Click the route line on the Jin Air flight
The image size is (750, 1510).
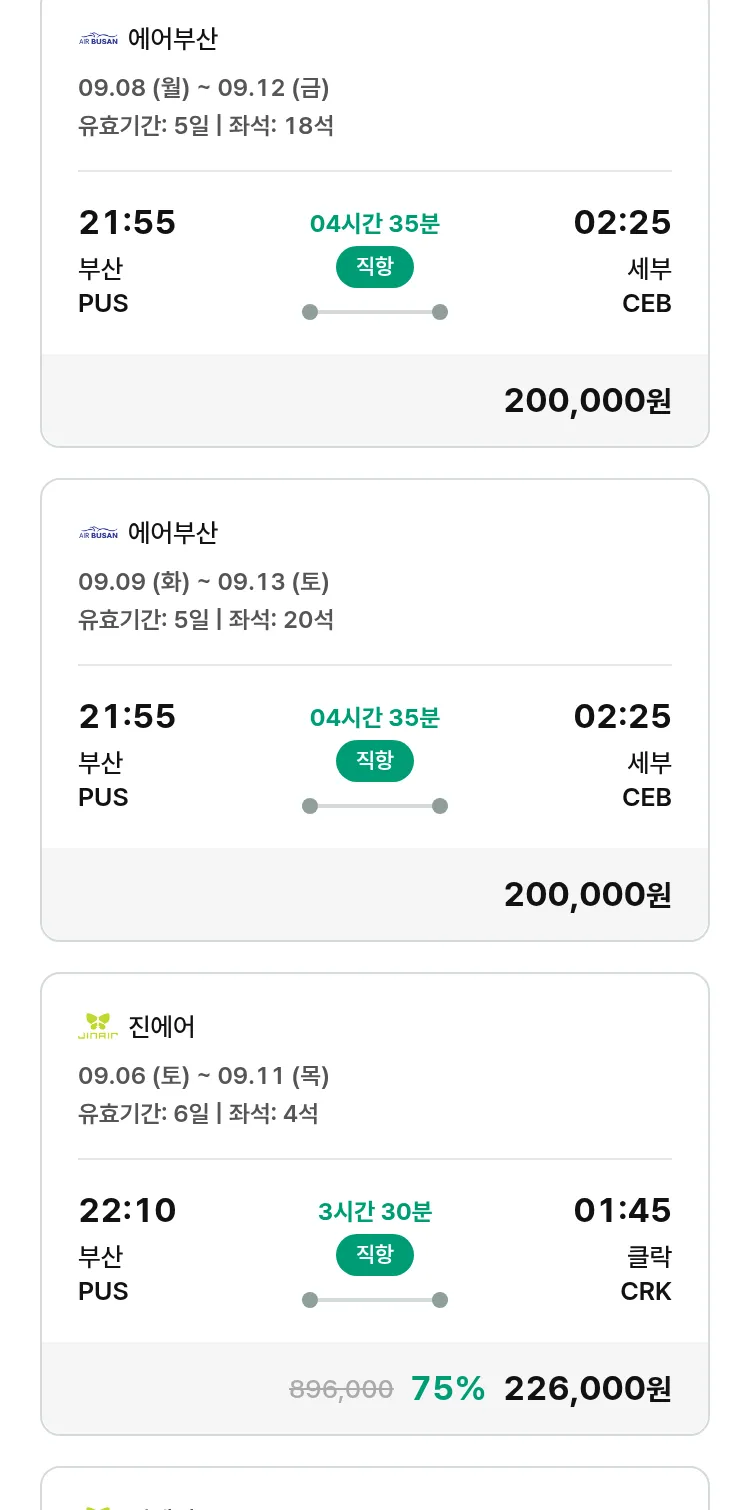pyautogui.click(x=374, y=1300)
